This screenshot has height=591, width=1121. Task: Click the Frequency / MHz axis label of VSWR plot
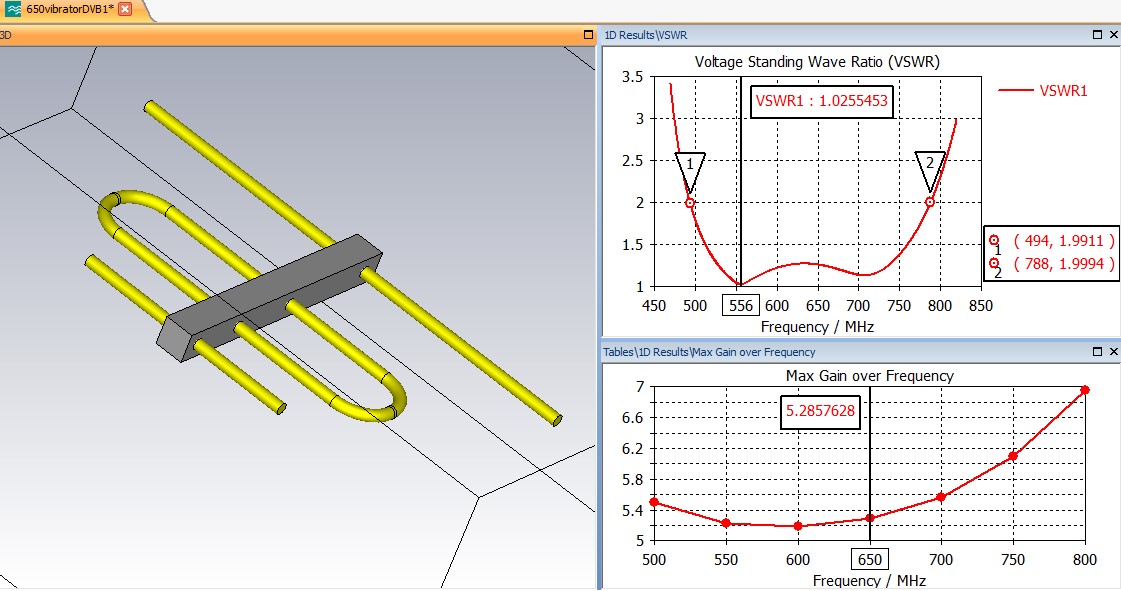817,327
